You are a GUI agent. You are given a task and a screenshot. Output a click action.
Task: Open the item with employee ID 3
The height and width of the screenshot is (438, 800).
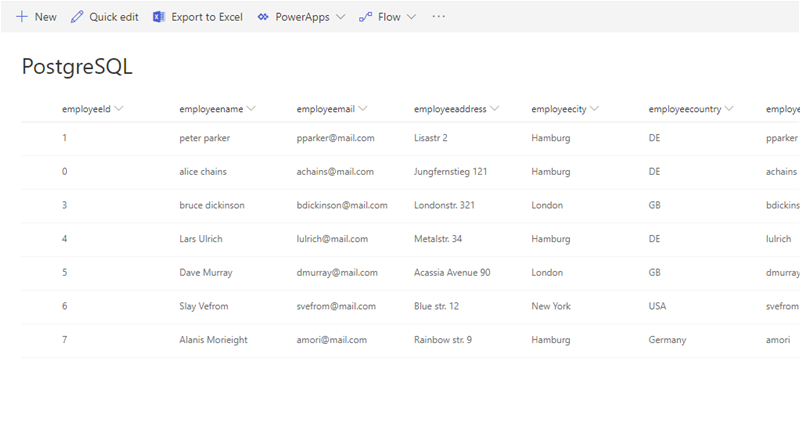(x=64, y=205)
